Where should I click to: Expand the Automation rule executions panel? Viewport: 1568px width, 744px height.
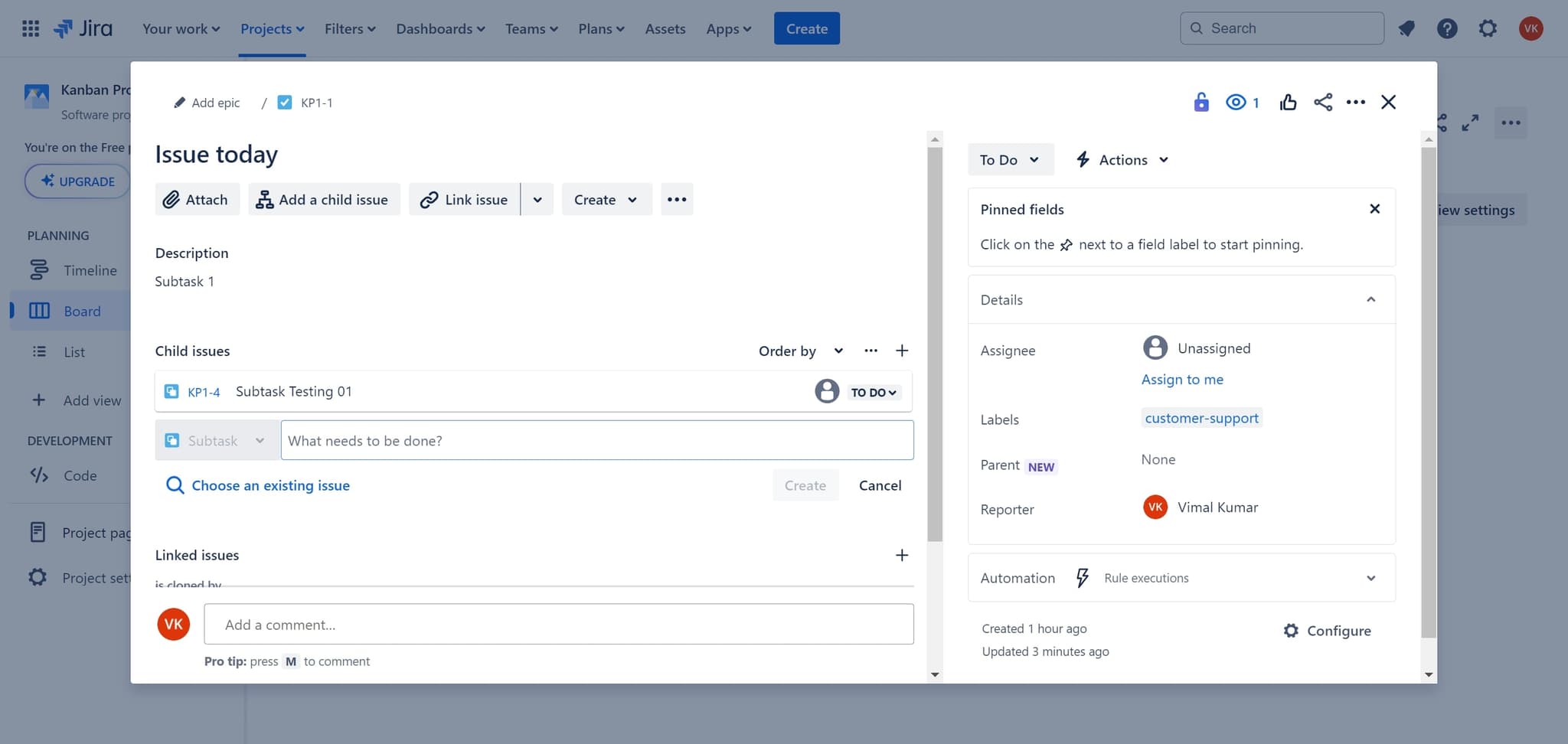pos(1370,579)
